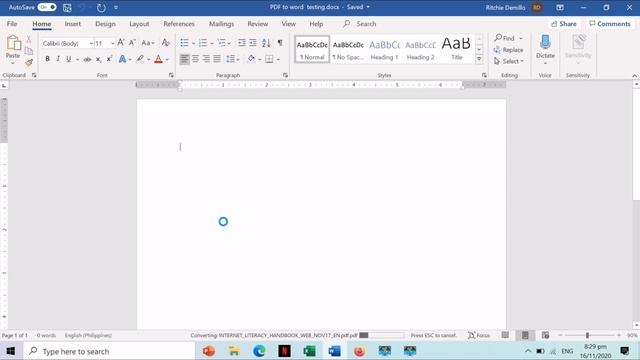Click the Redo arrow icon
Image resolution: width=640 pixels, height=360 pixels.
tap(101, 7)
